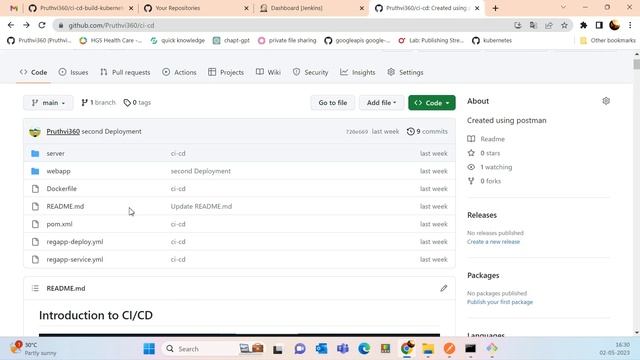Screen dimensions: 640x360
Task: Open the kubernetes bookmark
Action: click(492, 40)
